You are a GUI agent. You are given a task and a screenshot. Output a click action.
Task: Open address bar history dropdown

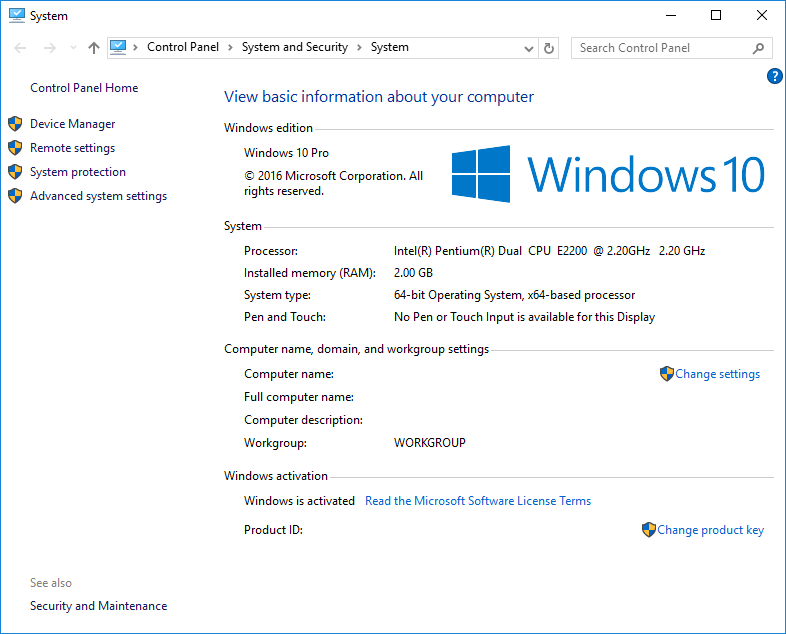[x=528, y=49]
